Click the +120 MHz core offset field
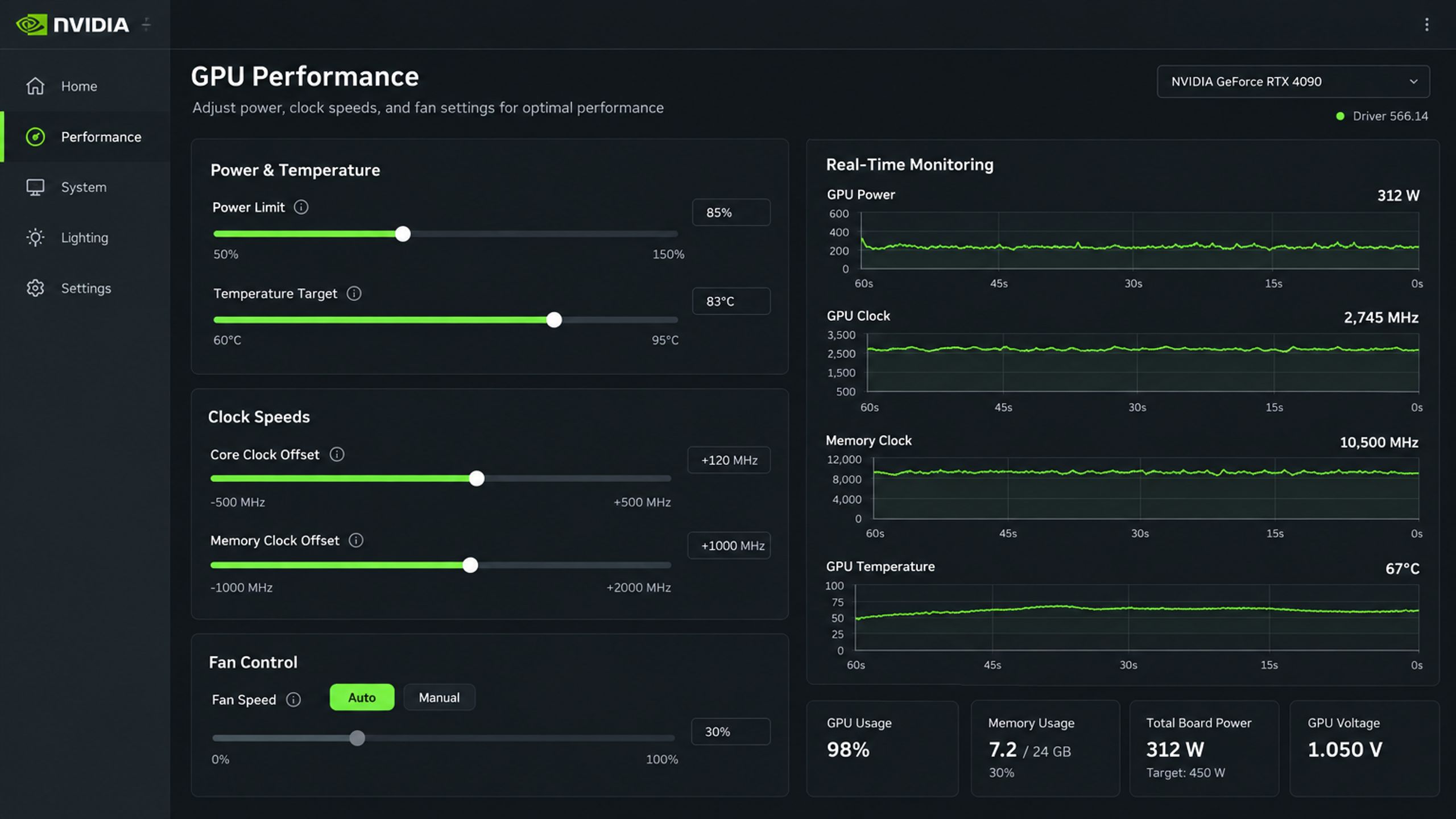1456x819 pixels. [729, 460]
